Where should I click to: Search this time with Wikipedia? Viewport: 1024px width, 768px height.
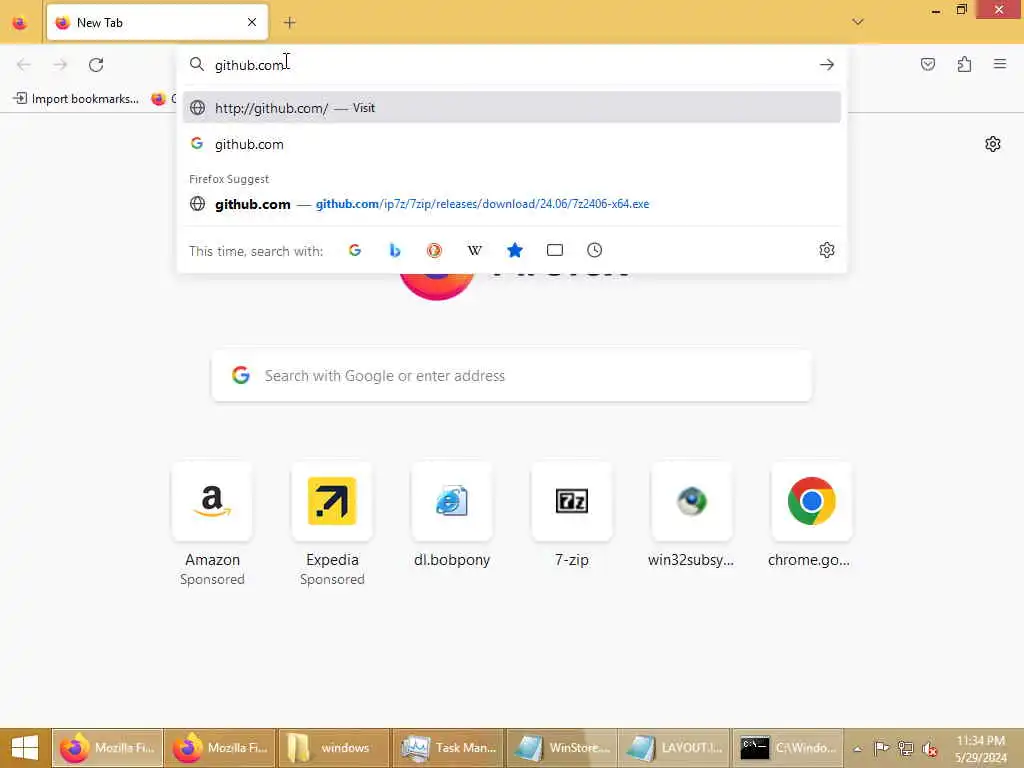pyautogui.click(x=475, y=250)
